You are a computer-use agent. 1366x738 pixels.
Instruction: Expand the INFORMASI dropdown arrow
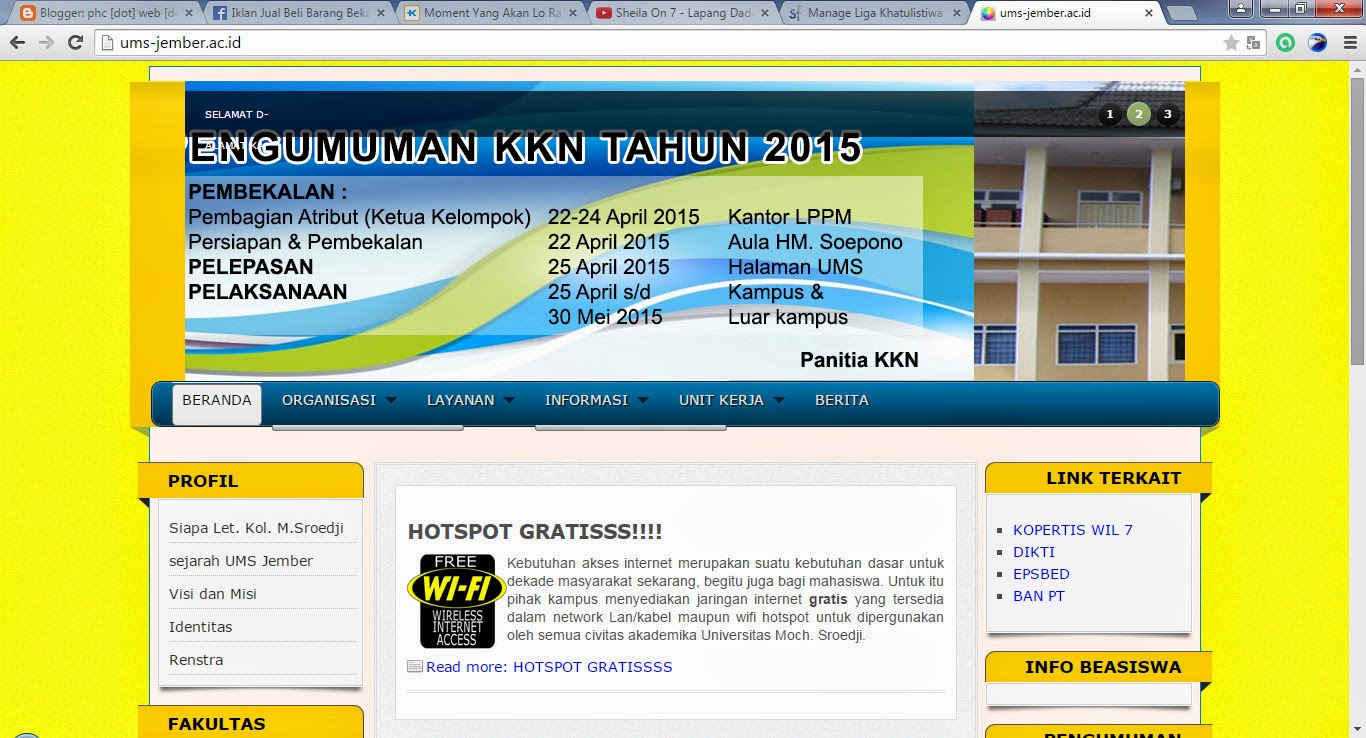[643, 401]
